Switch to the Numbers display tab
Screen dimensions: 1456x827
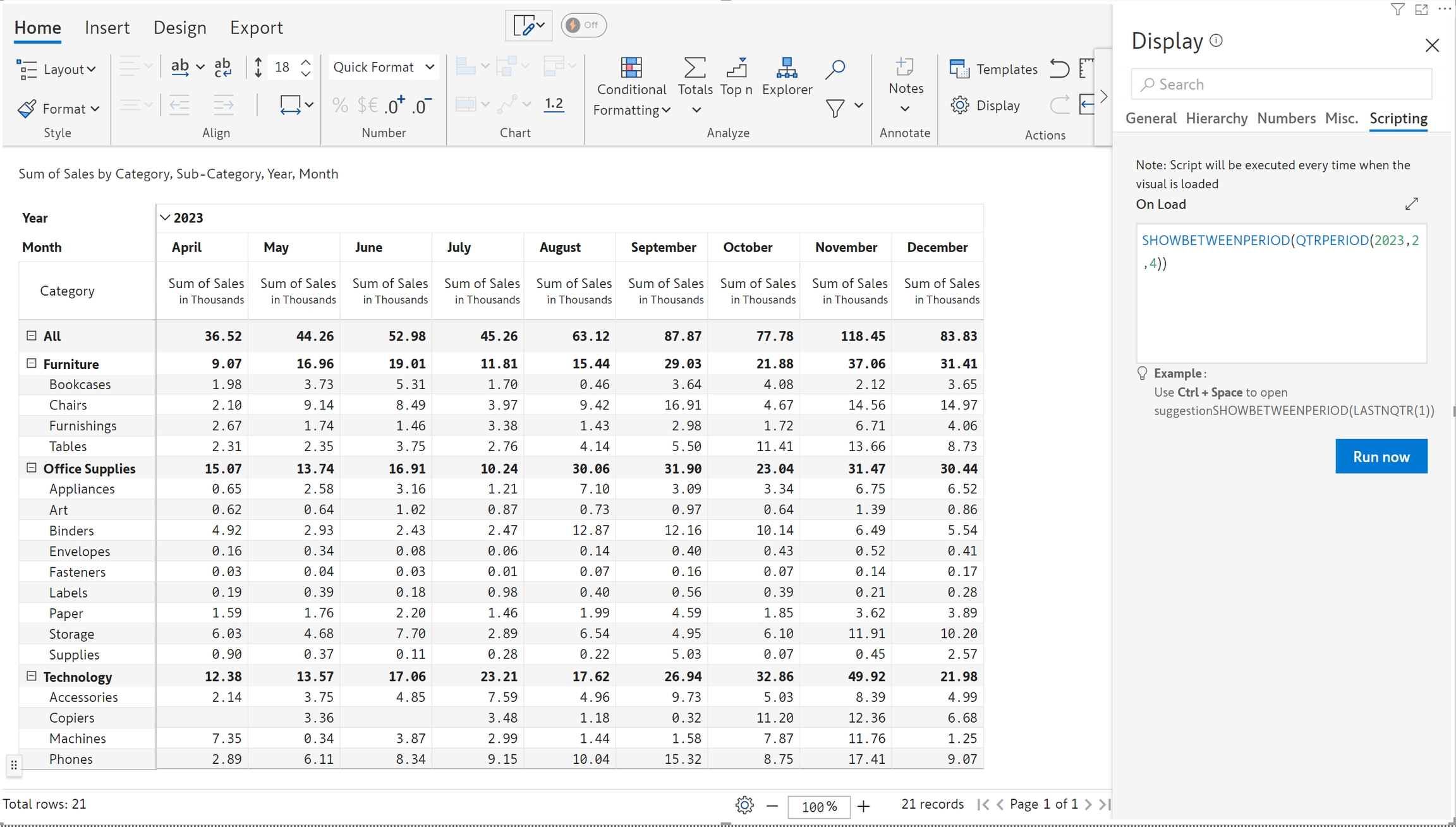tap(1285, 118)
